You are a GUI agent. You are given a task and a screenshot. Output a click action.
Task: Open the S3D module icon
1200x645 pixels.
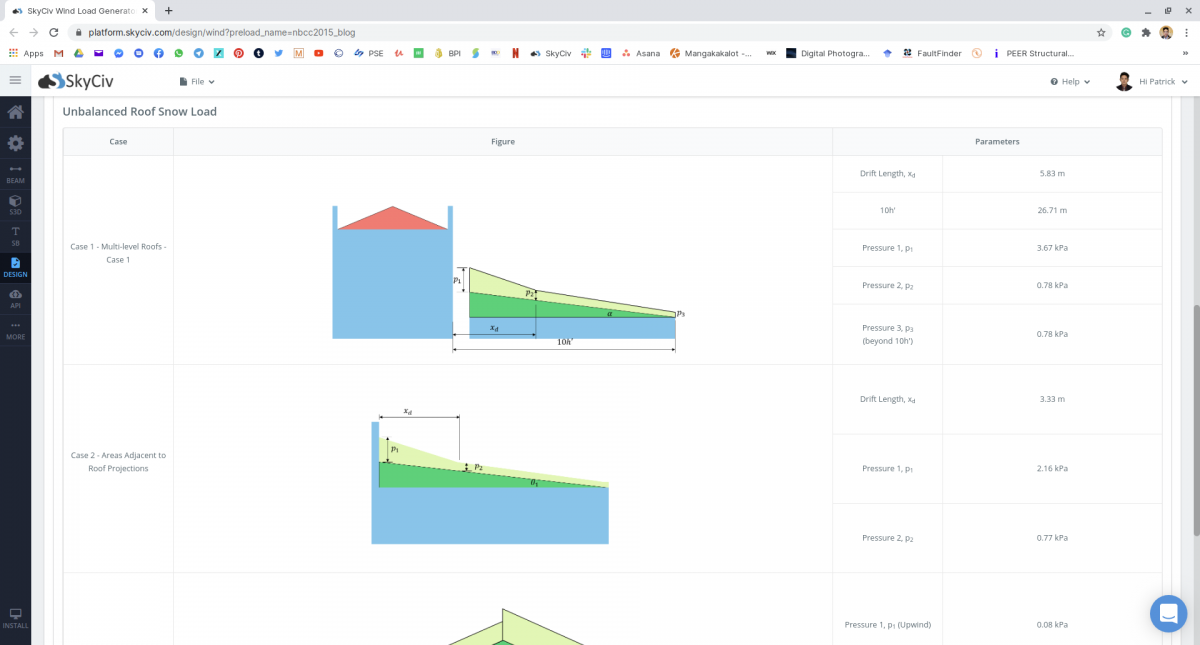(15, 205)
